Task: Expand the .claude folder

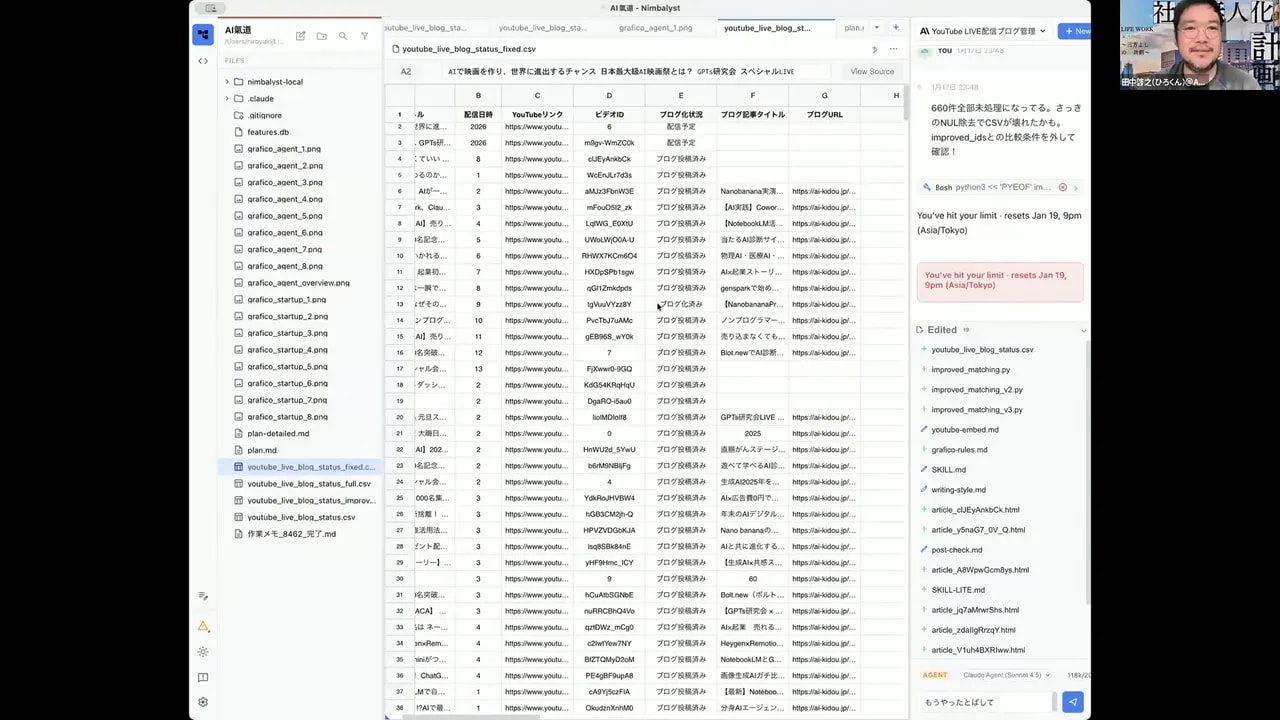Action: pos(227,99)
